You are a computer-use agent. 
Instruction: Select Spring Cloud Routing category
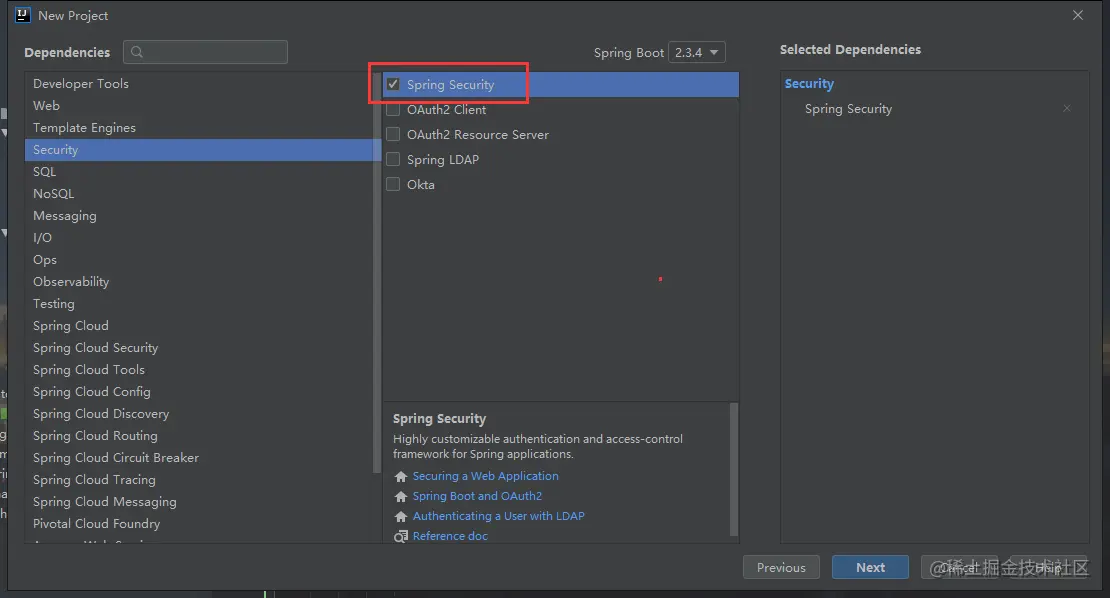(x=202, y=435)
